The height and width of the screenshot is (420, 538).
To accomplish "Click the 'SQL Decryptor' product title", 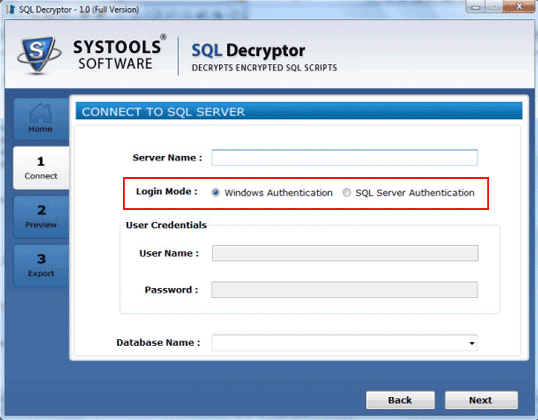I will [248, 51].
